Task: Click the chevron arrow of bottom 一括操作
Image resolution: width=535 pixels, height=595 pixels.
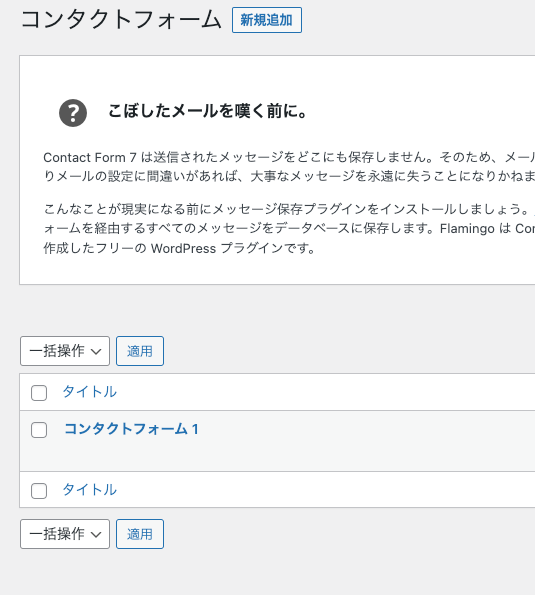Action: point(96,535)
